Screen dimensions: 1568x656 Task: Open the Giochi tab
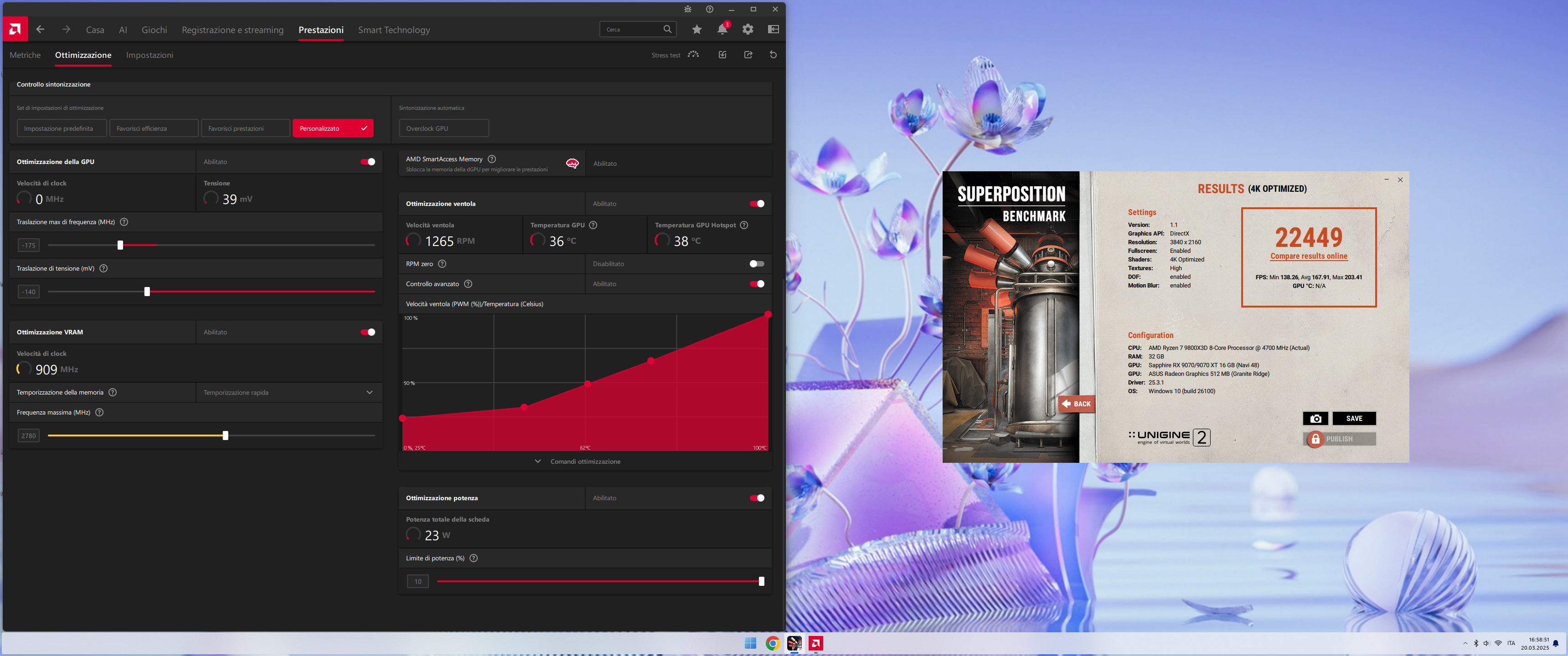[x=155, y=30]
